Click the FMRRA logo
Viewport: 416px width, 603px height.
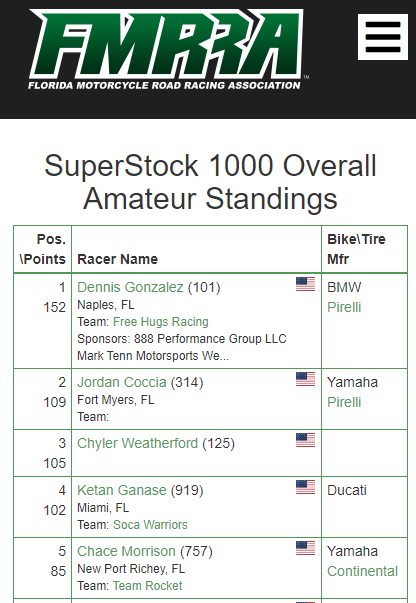pos(167,49)
